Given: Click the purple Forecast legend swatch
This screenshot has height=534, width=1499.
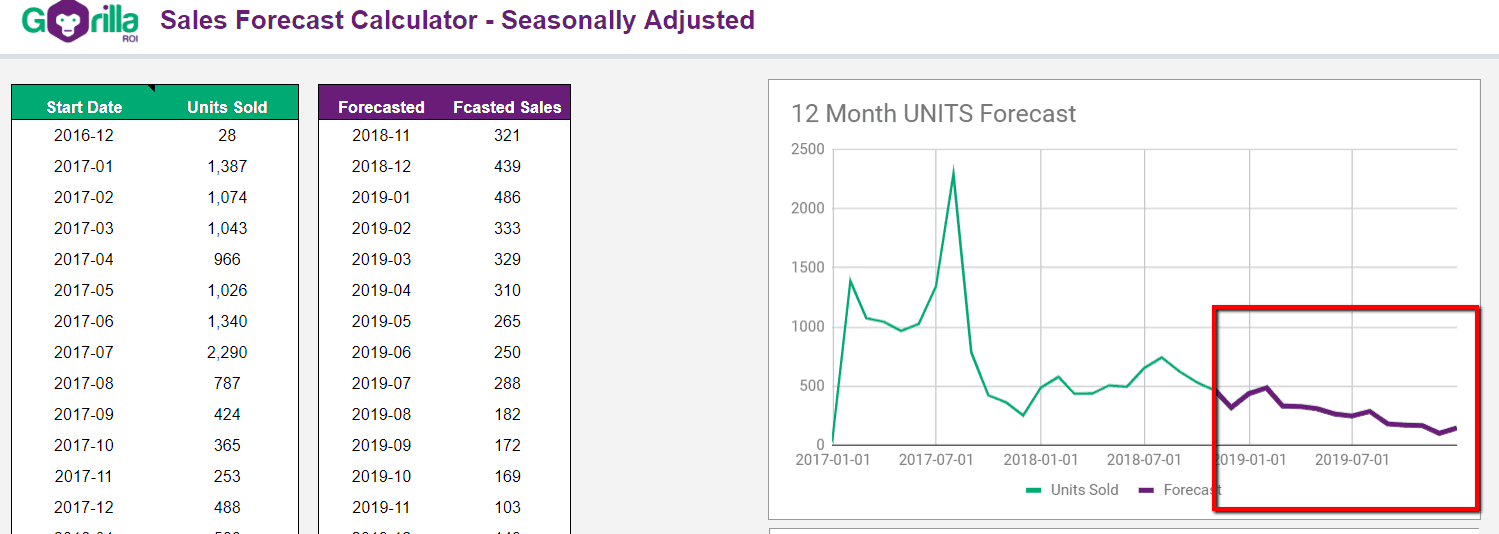Looking at the screenshot, I should 1147,490.
